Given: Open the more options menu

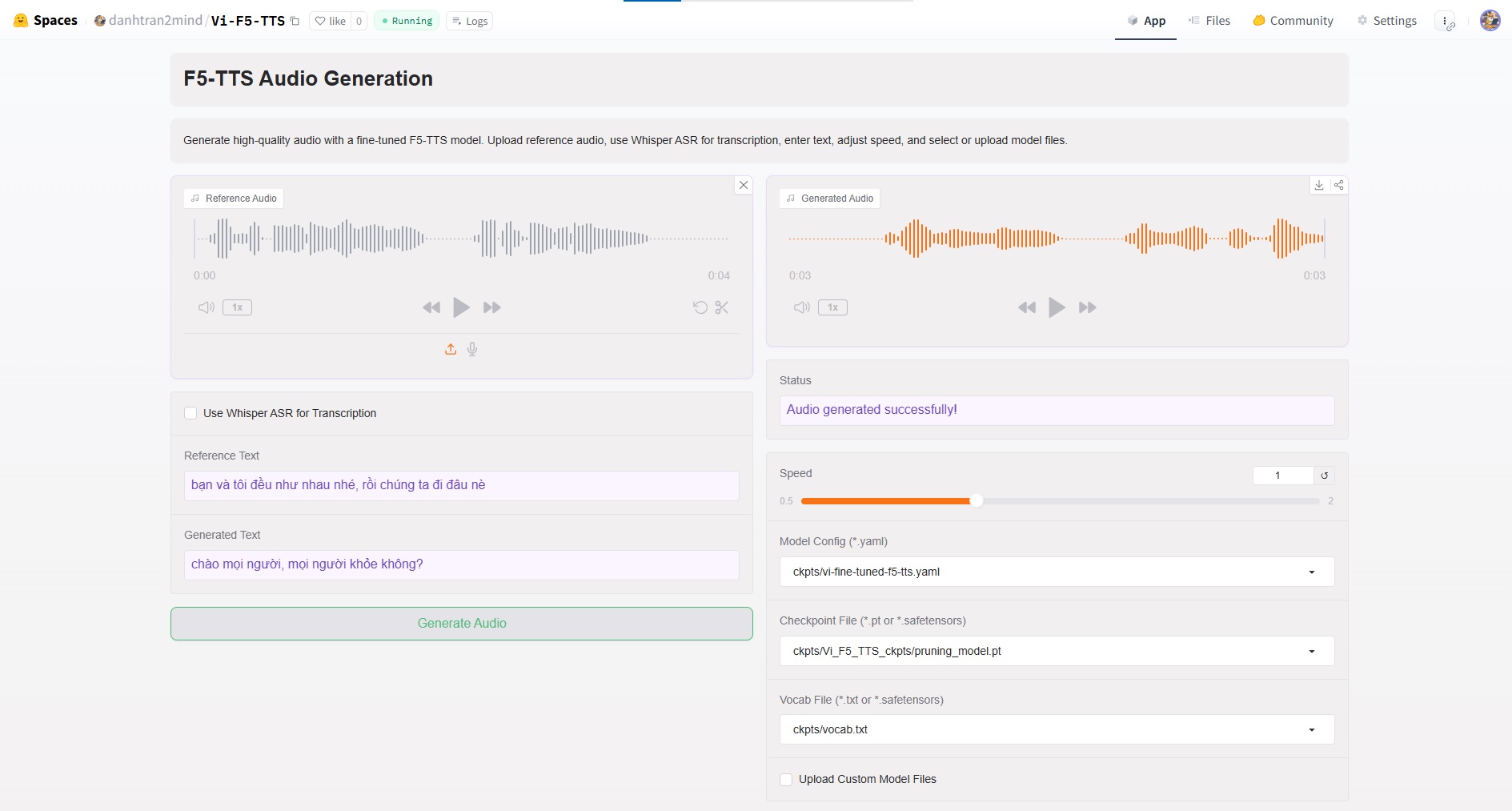Looking at the screenshot, I should click(x=1445, y=21).
